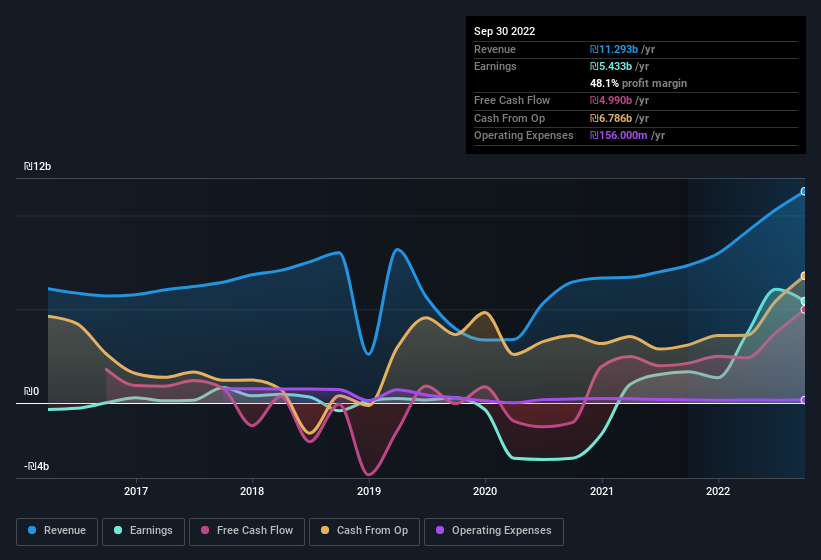Click the 2019 x-axis label
This screenshot has width=821, height=560.
tap(369, 491)
